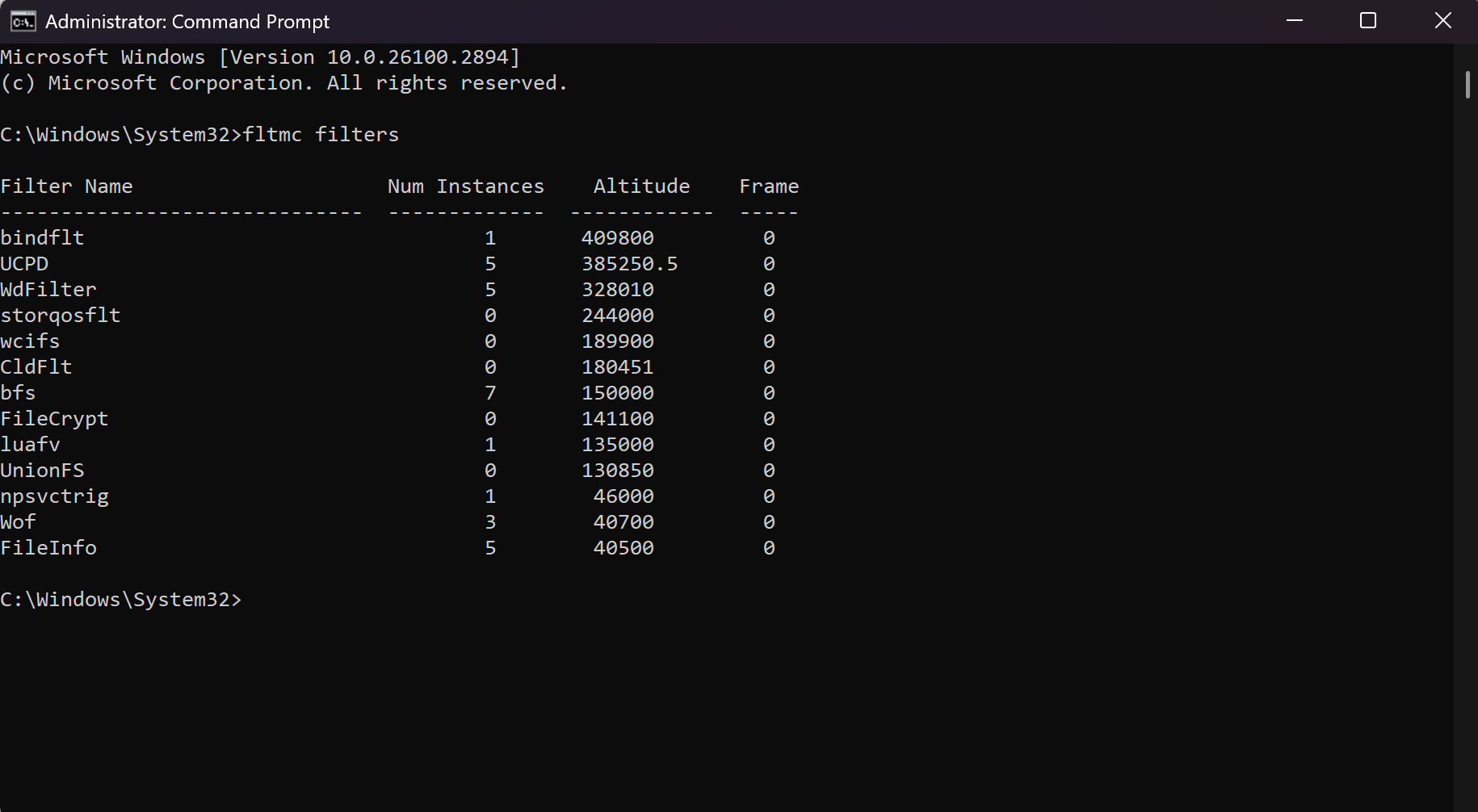1478x812 pixels.
Task: Click the Num Instances column header
Action: 466,186
